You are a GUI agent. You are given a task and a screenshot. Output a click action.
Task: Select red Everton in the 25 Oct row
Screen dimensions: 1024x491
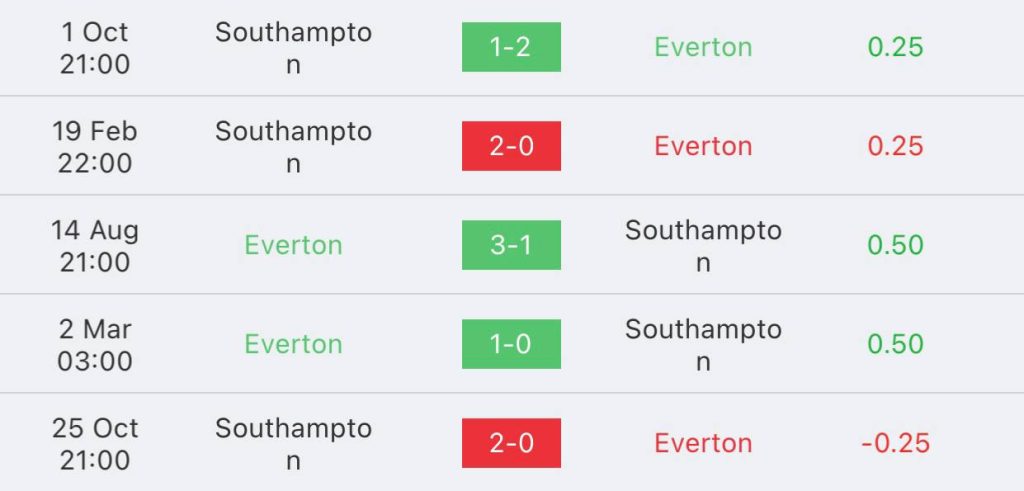click(x=703, y=443)
